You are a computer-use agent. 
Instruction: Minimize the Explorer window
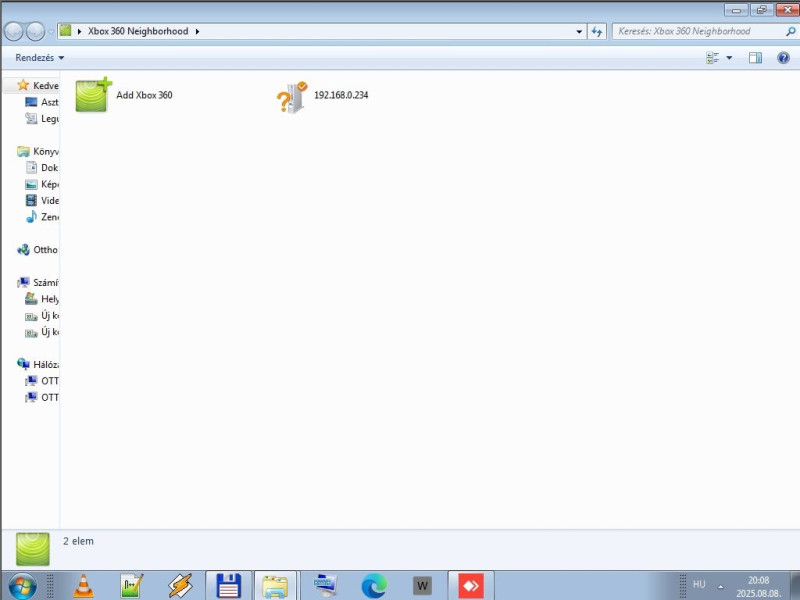[736, 10]
